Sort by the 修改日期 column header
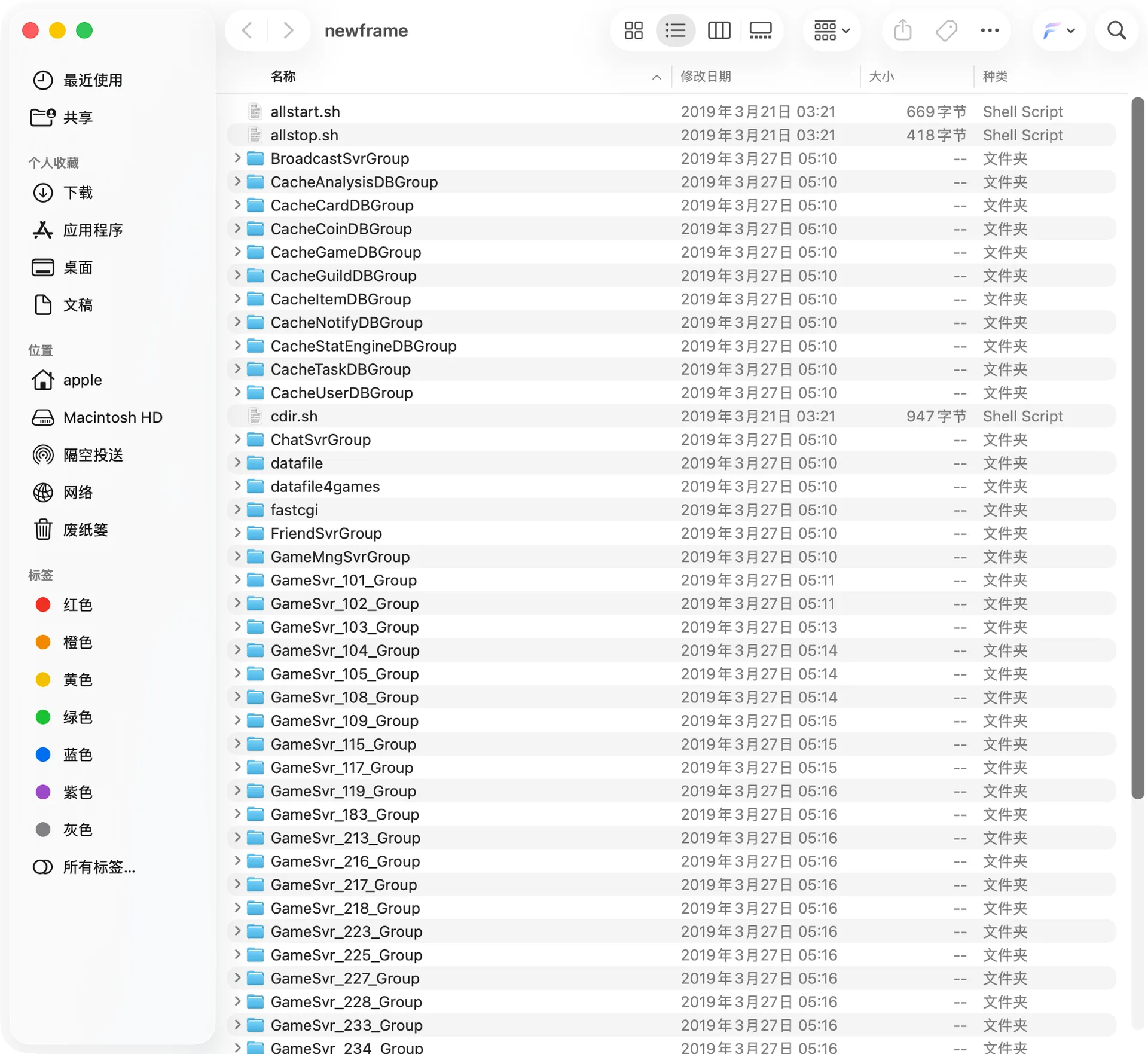1148x1054 pixels. (x=706, y=77)
